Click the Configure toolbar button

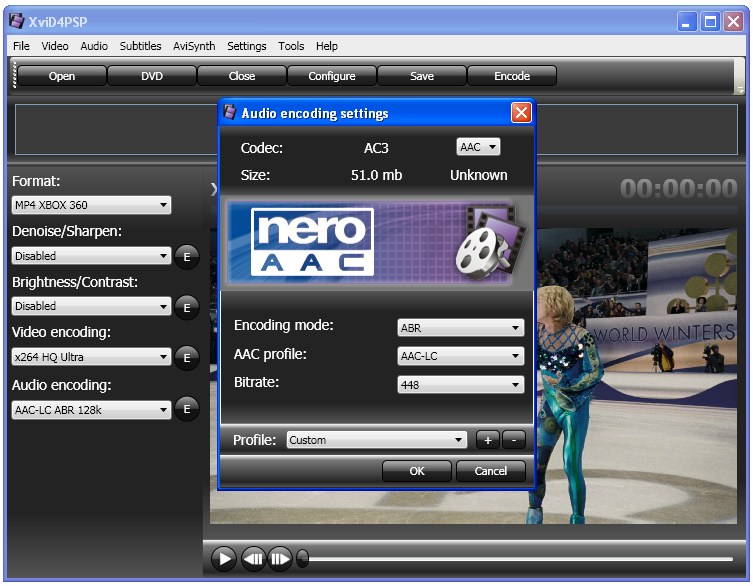(332, 76)
